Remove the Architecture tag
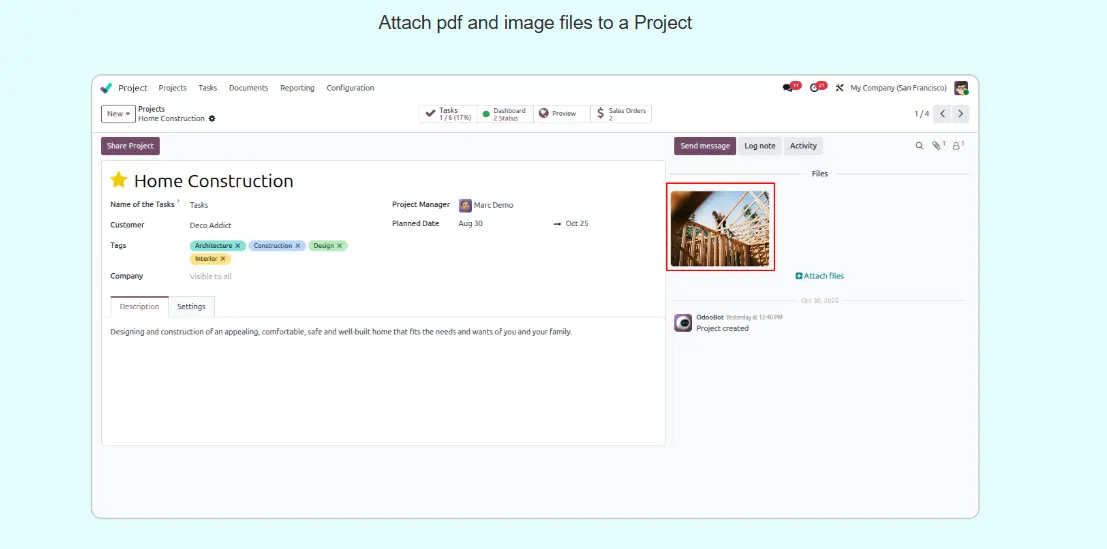The height and width of the screenshot is (549, 1107). (238, 246)
